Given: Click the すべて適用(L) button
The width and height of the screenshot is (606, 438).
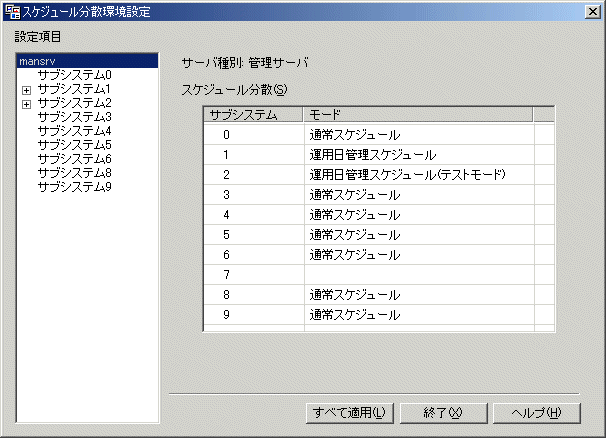Looking at the screenshot, I should (350, 413).
